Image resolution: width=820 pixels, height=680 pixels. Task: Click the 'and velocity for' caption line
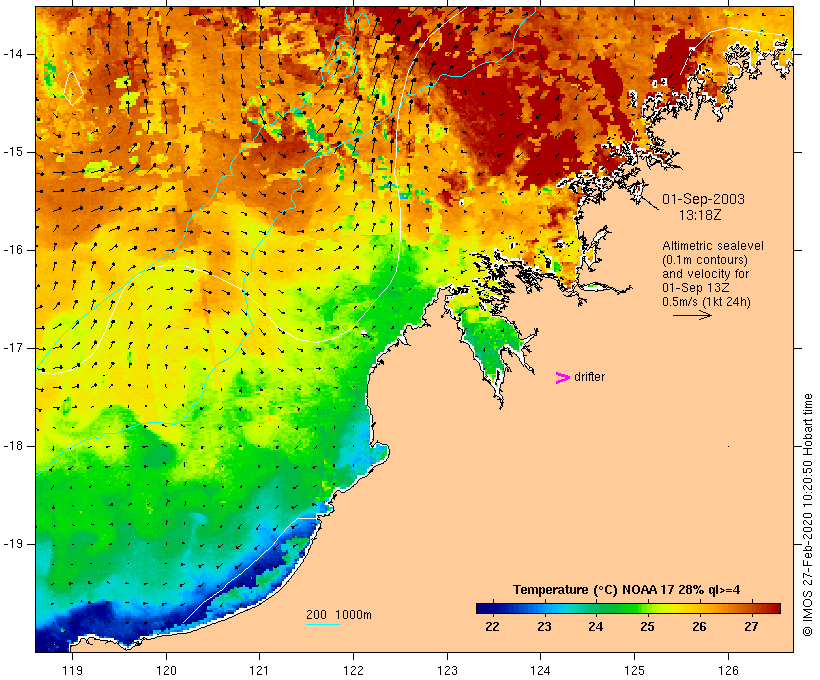pos(705,274)
